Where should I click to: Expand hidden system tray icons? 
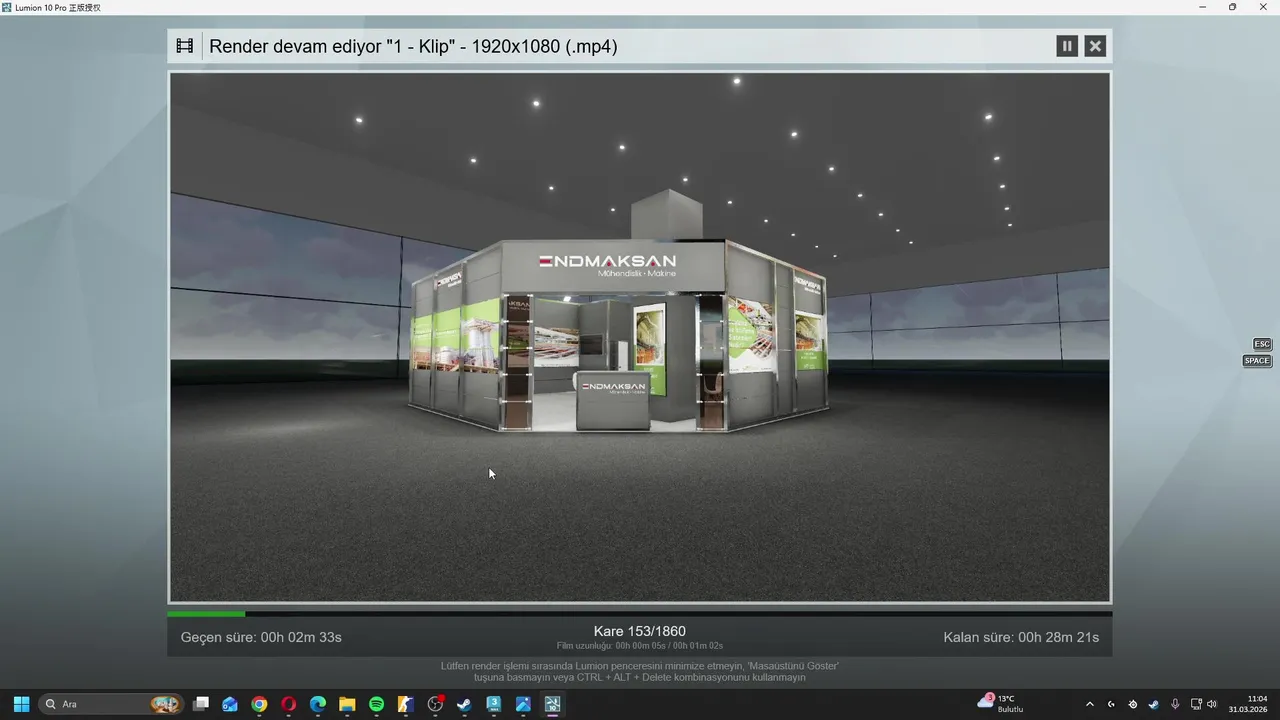click(x=1090, y=704)
